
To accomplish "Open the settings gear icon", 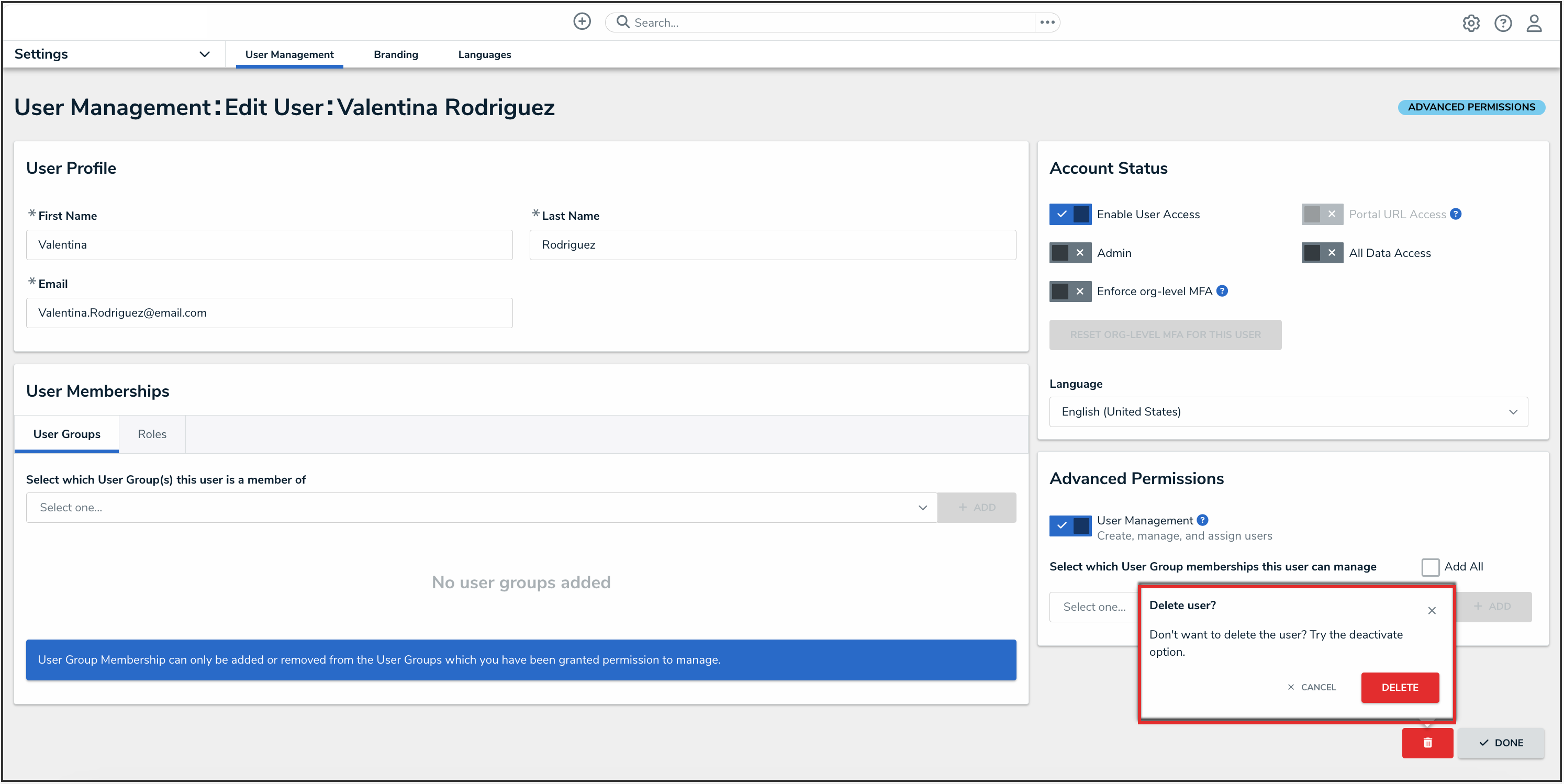I will point(1470,23).
